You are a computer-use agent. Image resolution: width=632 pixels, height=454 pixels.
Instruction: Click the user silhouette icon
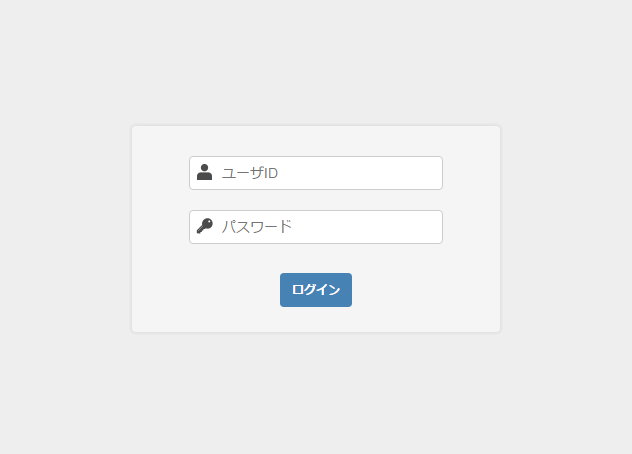[204, 172]
